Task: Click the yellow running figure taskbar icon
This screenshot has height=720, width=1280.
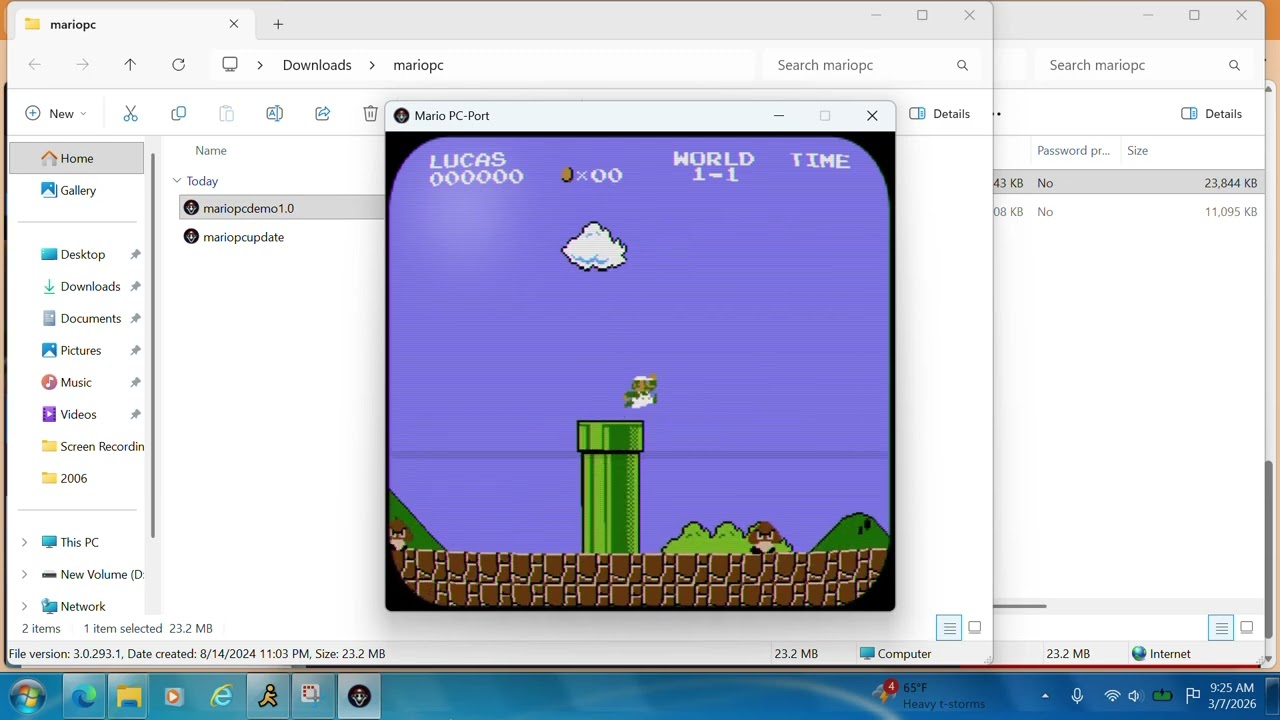Action: pyautogui.click(x=267, y=696)
